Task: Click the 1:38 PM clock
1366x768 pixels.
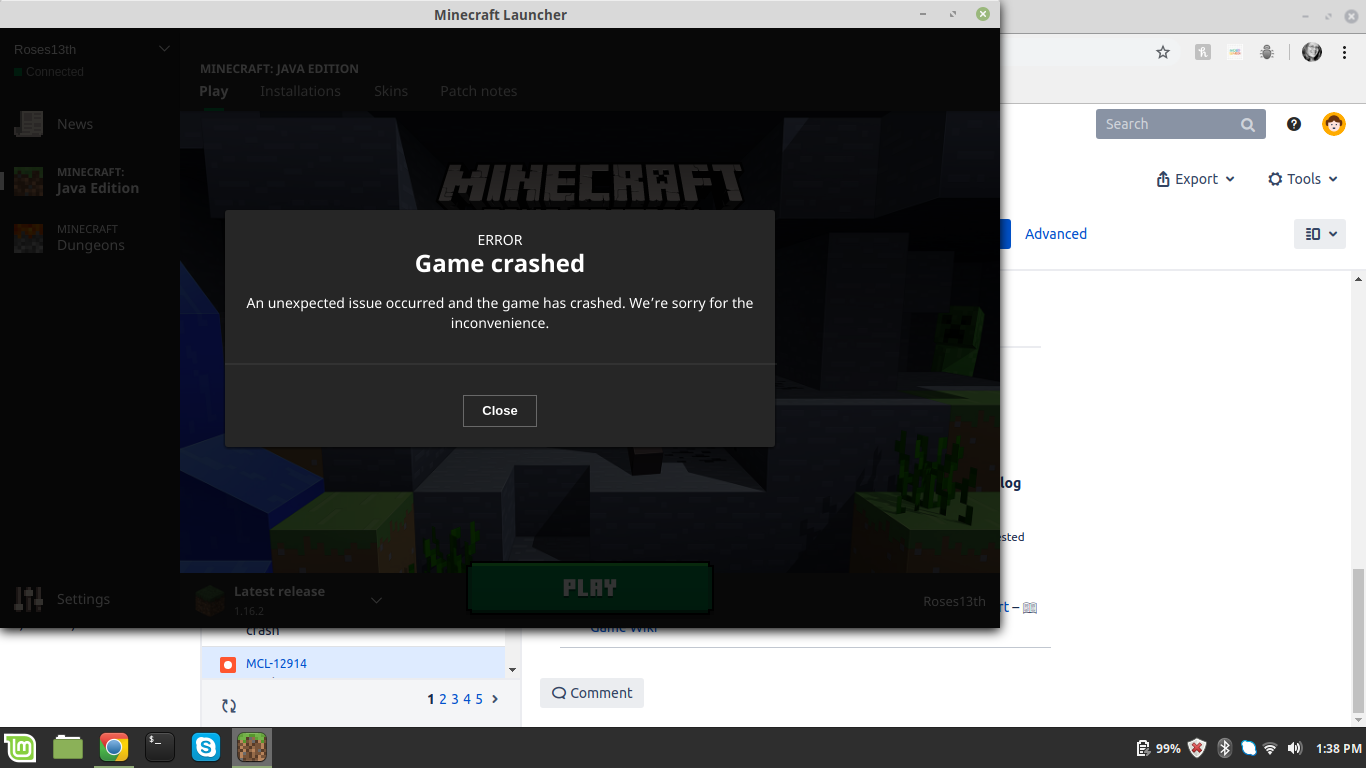Action: pos(1338,748)
